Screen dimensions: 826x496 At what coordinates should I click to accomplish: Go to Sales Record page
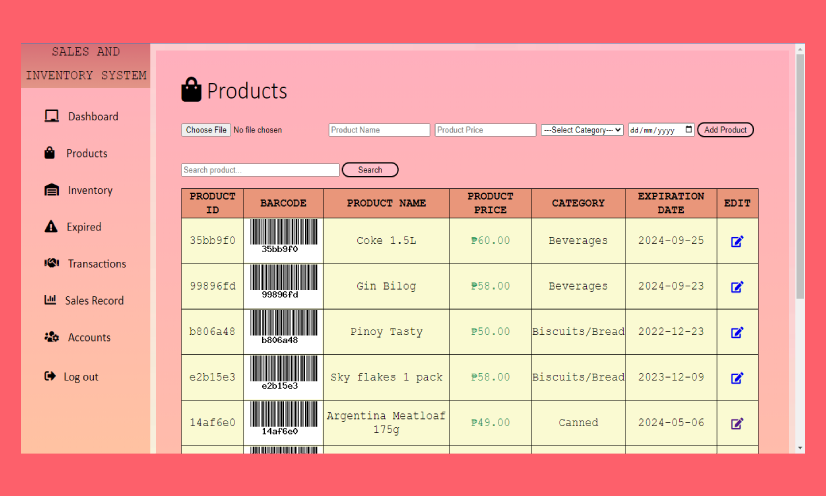coord(94,300)
